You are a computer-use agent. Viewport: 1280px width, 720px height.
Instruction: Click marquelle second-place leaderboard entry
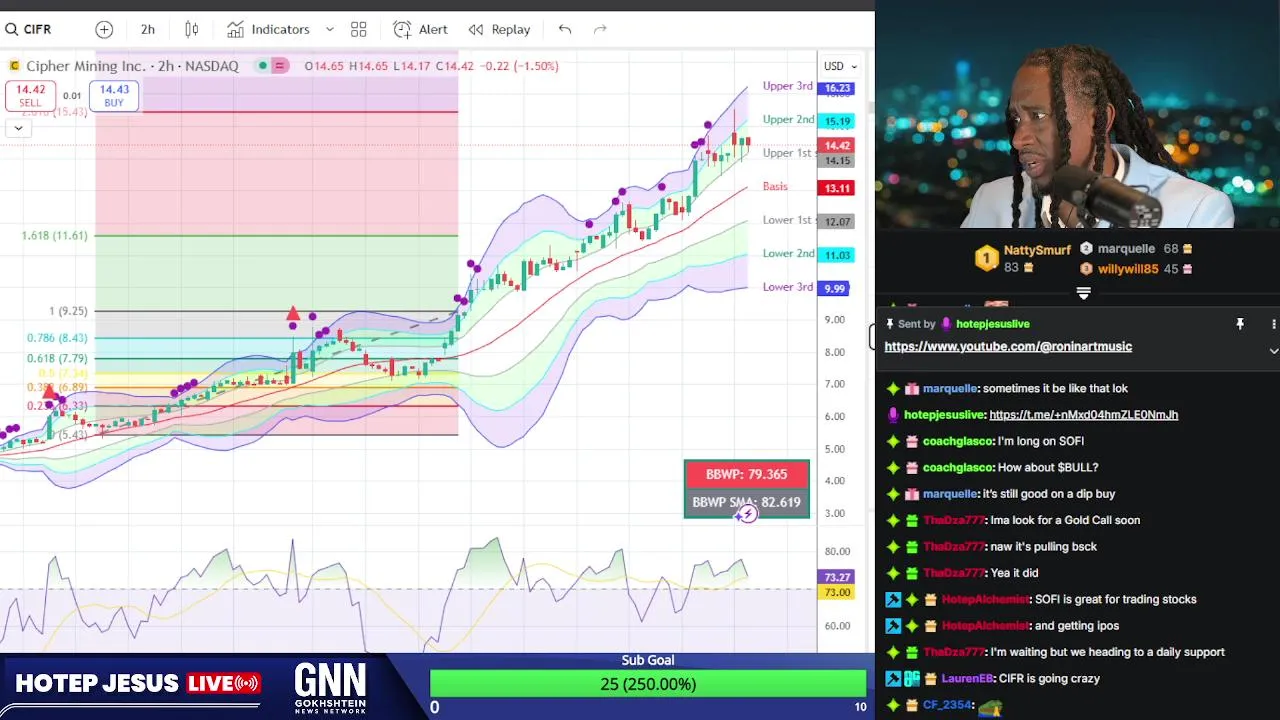tap(1136, 248)
